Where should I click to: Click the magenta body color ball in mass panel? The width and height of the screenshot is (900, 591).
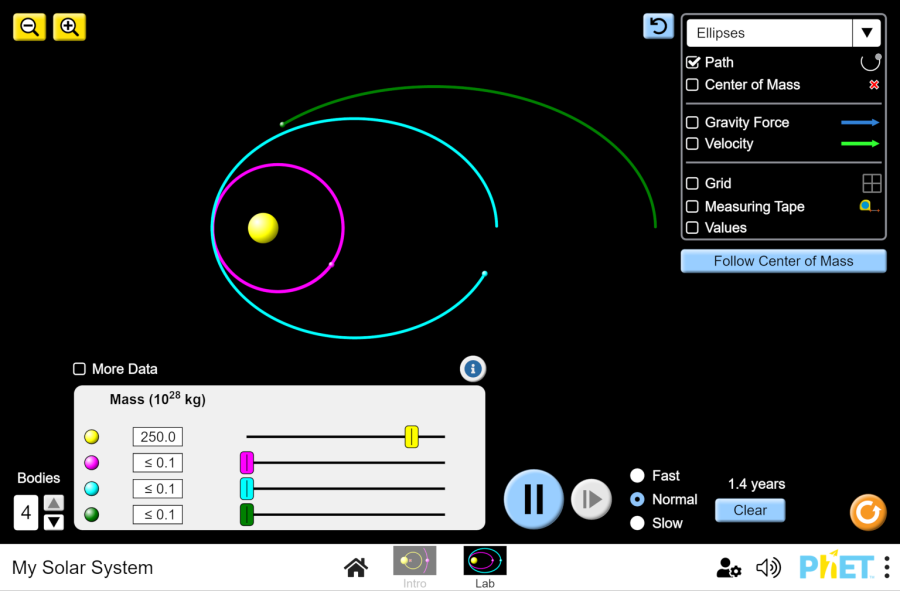pos(92,462)
